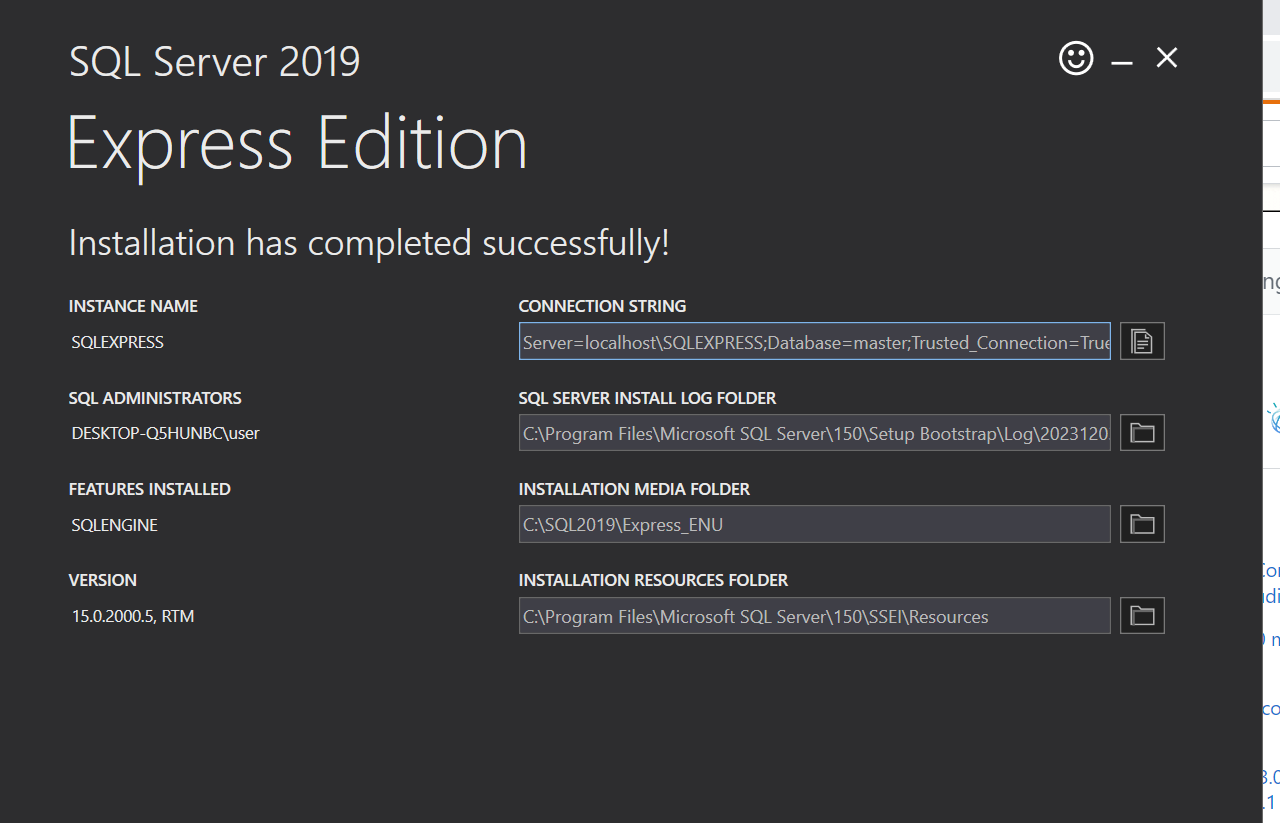The height and width of the screenshot is (823, 1280).
Task: Click the CONNECTION STRING label
Action: pos(602,306)
